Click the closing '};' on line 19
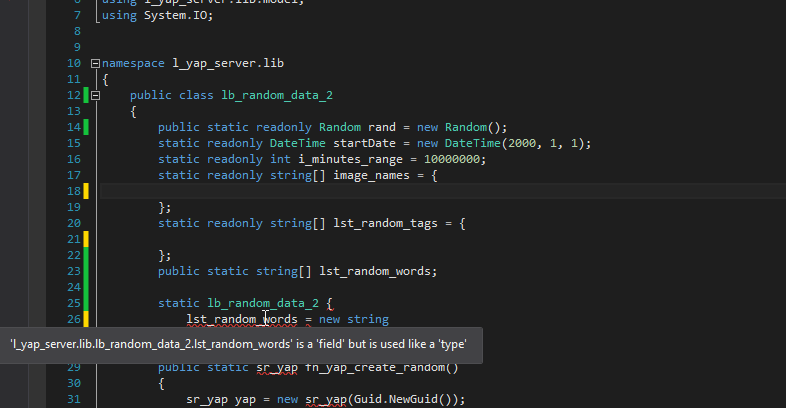 click(x=165, y=208)
